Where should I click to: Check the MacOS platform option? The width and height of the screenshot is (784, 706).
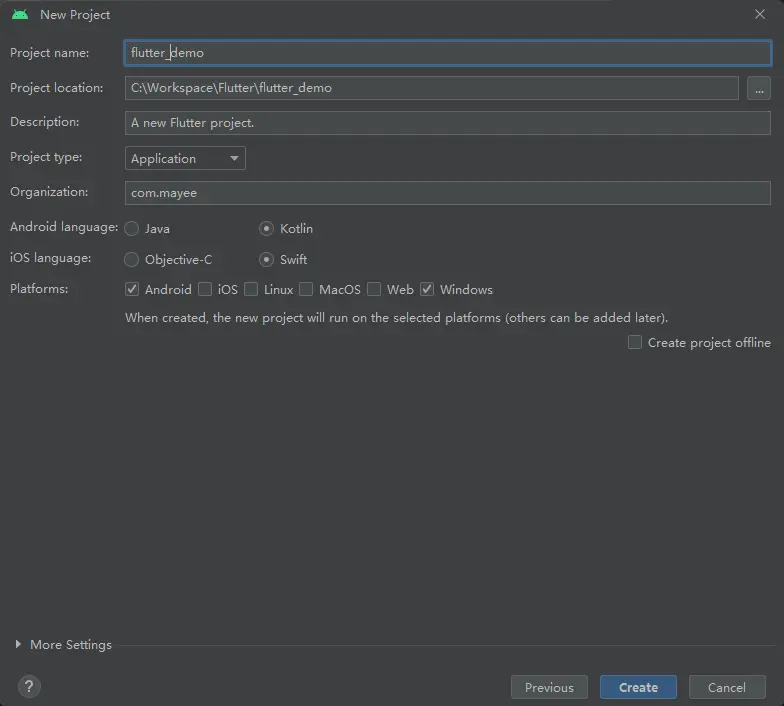(306, 290)
